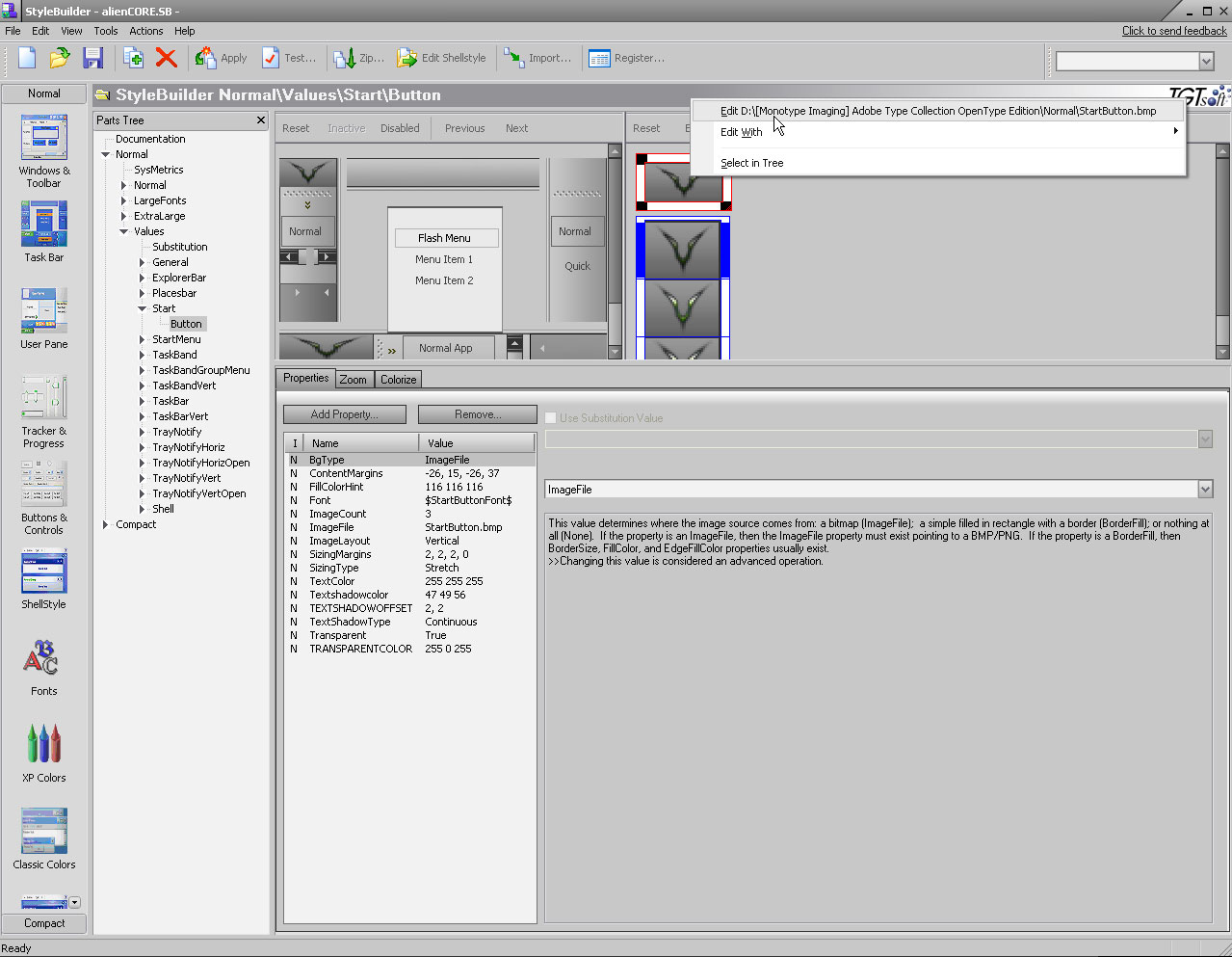The image size is (1232, 957).
Task: Open the Task Bar sidebar category
Action: 44,231
